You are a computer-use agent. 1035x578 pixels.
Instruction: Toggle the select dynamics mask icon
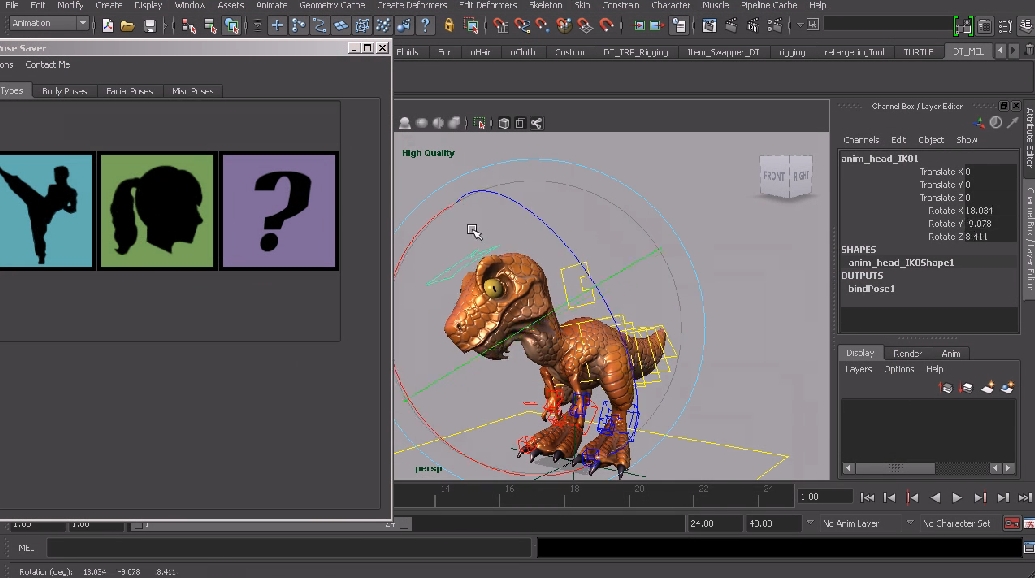383,26
